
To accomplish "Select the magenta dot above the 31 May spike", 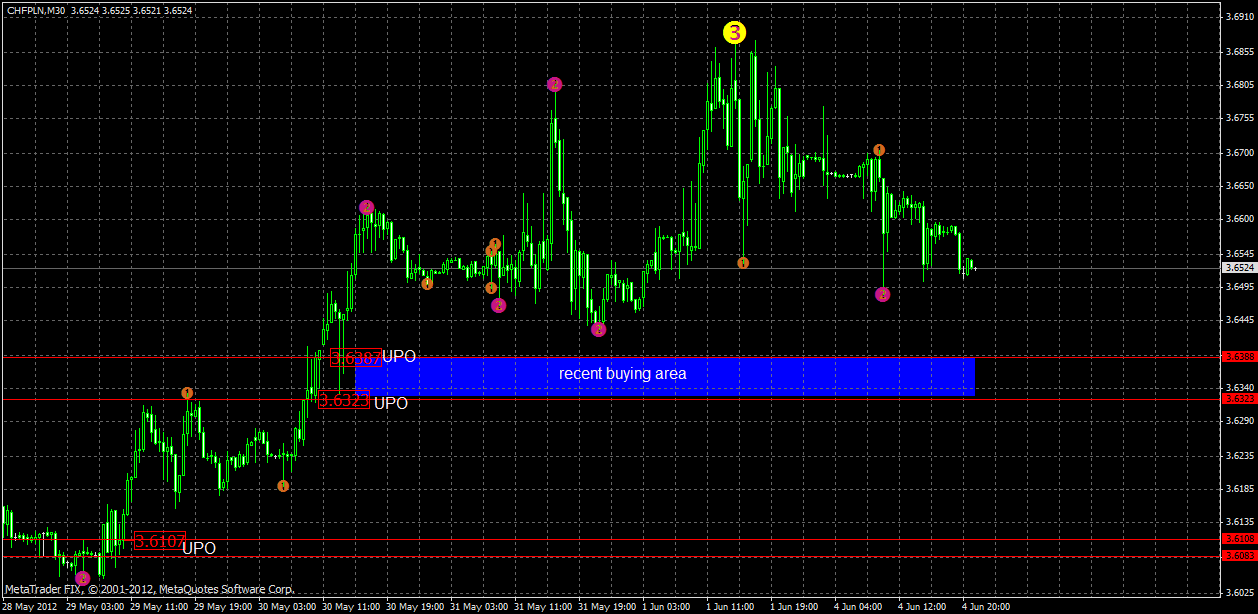I will point(554,84).
